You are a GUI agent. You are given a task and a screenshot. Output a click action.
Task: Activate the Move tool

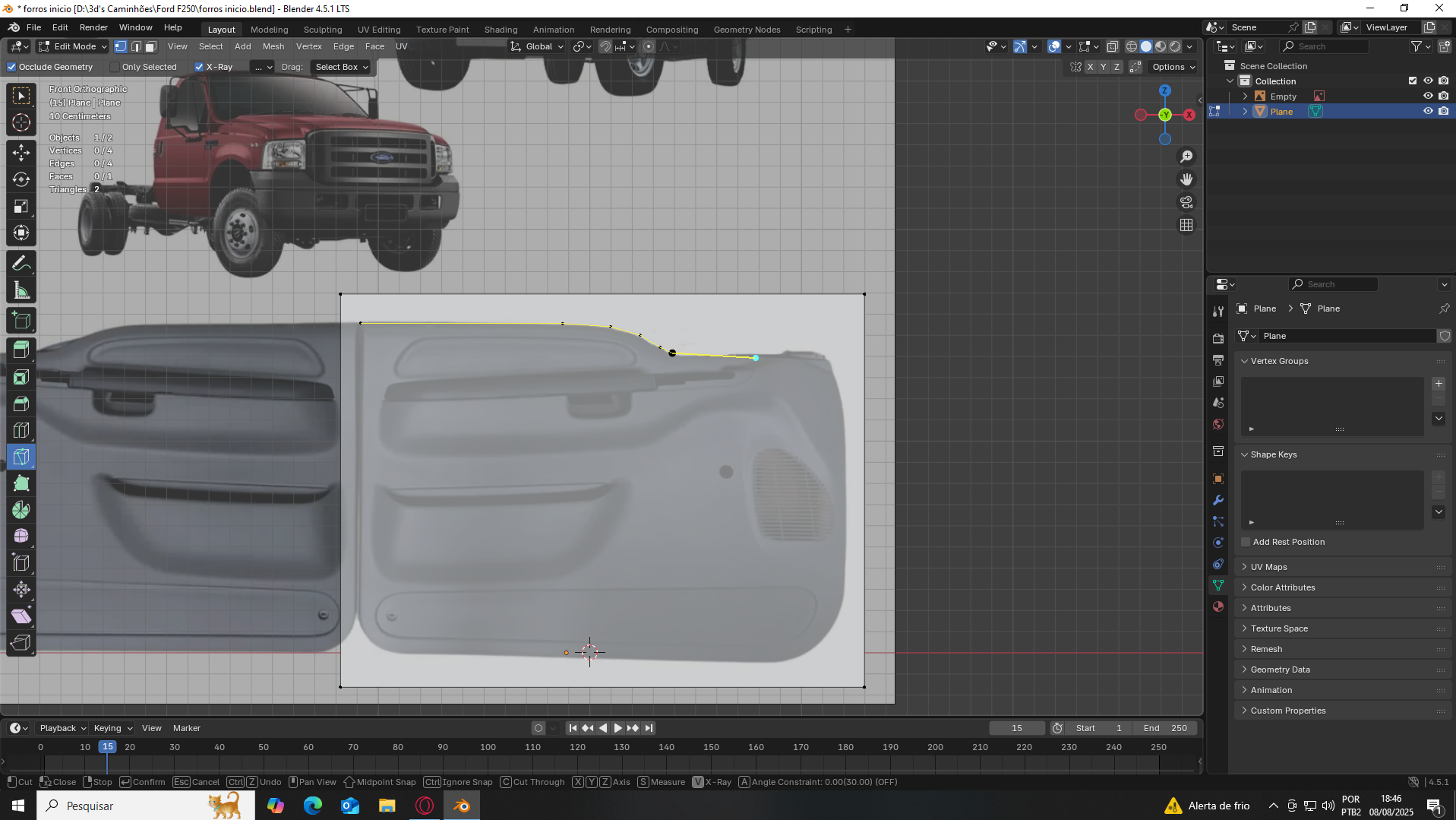(21, 153)
